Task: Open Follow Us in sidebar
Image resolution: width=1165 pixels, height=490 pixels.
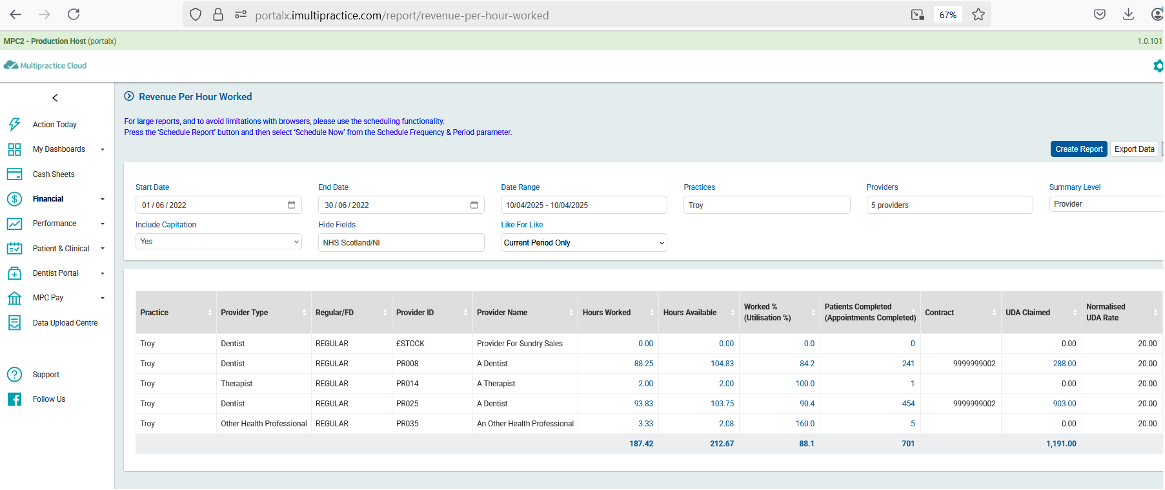Action: pos(49,399)
